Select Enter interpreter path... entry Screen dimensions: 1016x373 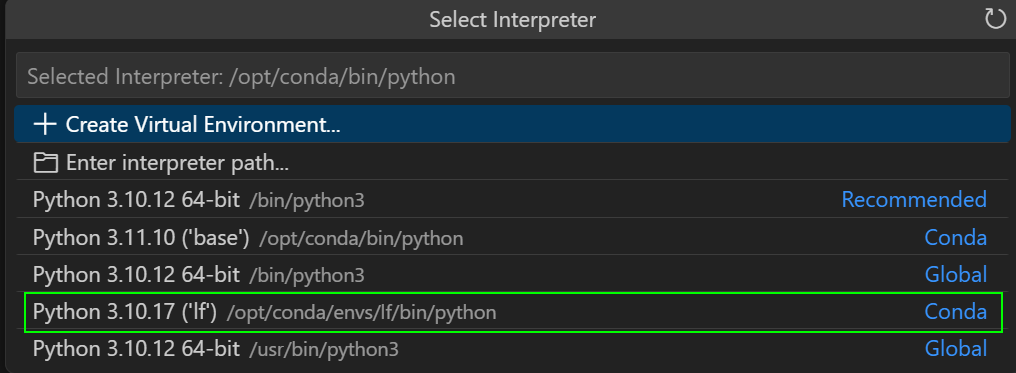pos(513,163)
